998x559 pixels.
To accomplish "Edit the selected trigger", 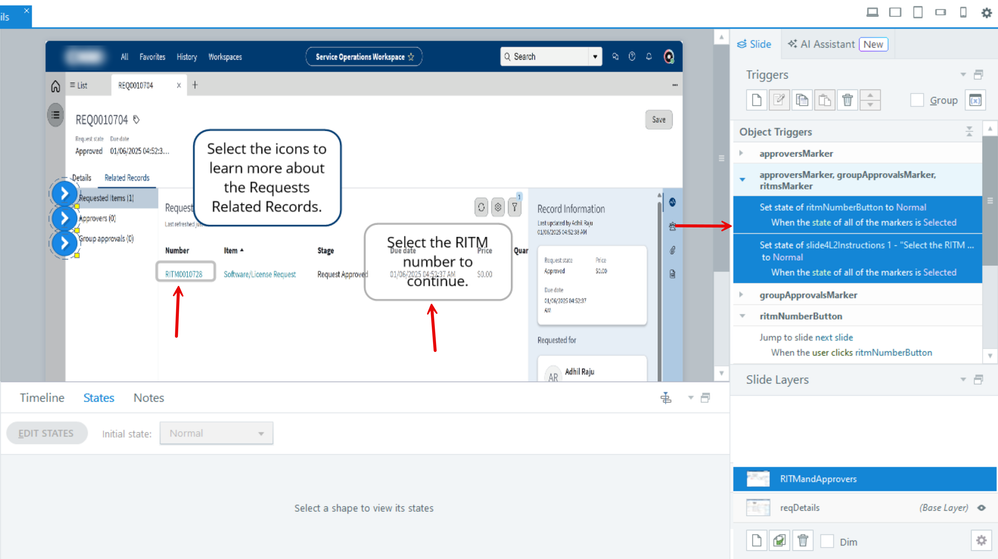I will [x=779, y=100].
